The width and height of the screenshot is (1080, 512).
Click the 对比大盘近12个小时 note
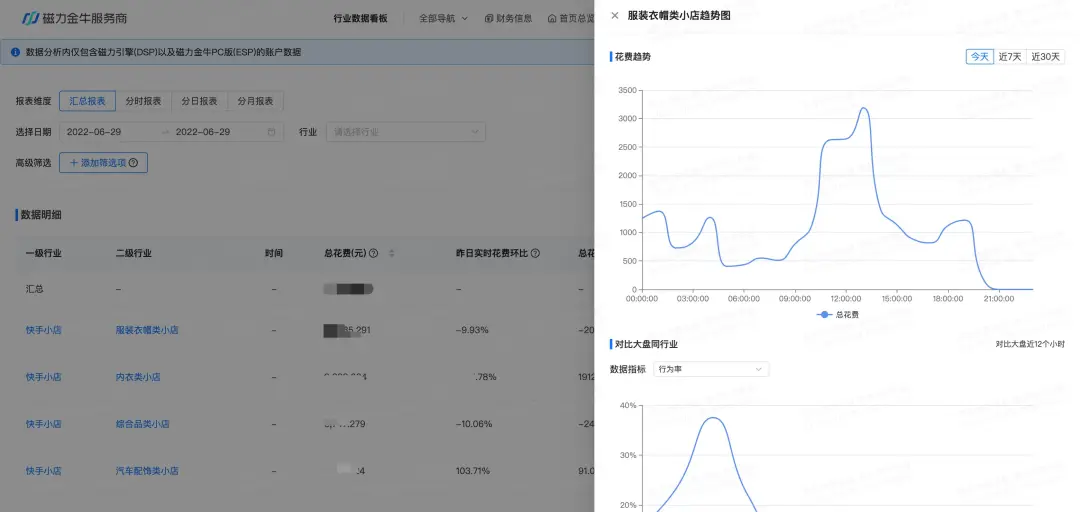coord(1030,344)
